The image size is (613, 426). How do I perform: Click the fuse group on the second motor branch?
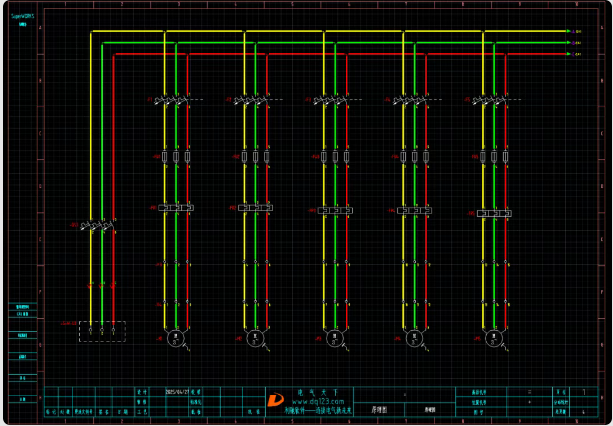pyautogui.click(x=255, y=157)
